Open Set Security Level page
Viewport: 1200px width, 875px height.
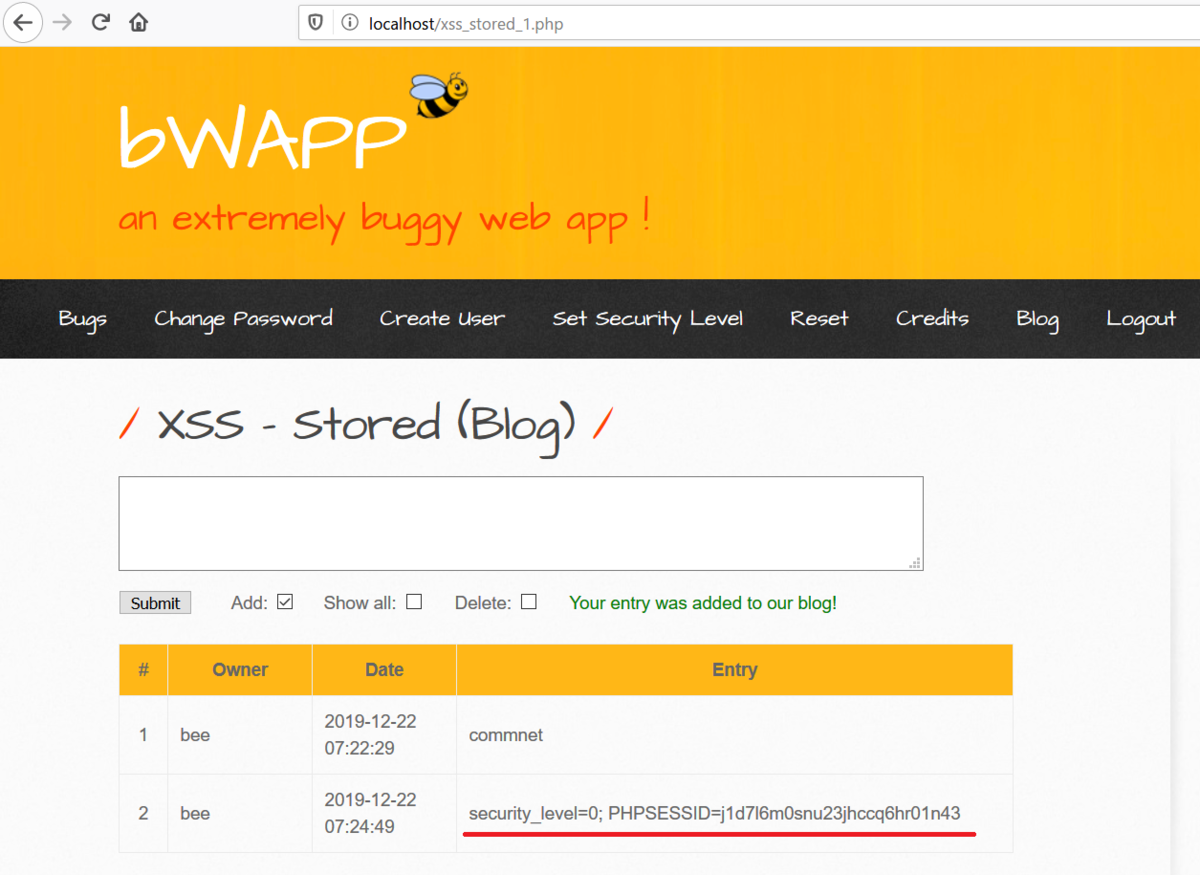point(648,319)
